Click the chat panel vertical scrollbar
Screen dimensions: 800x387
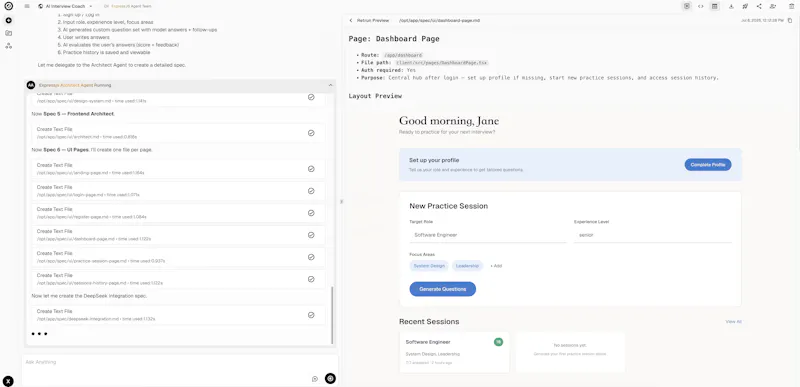(332, 315)
